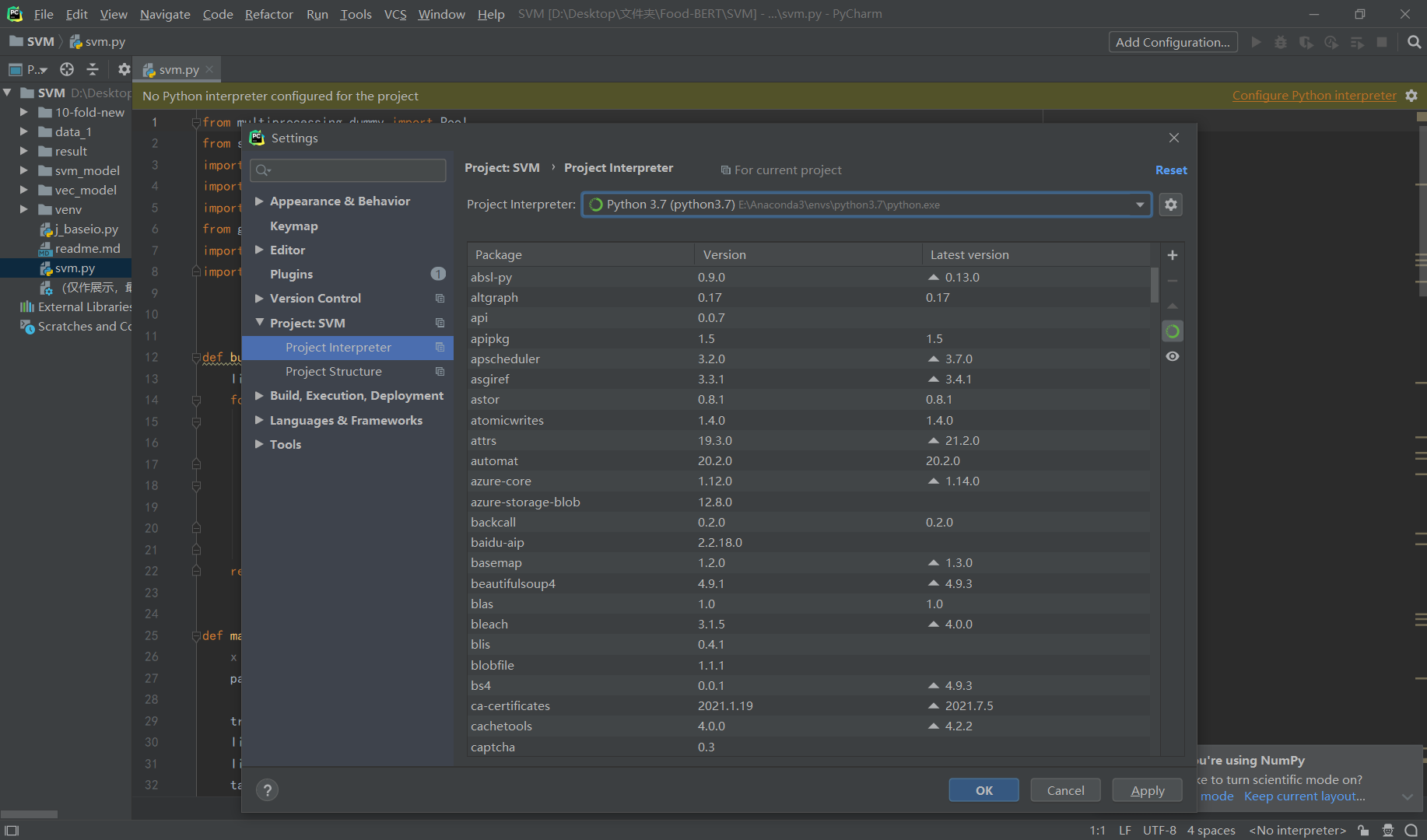The image size is (1427, 840).
Task: Click the project scroll-from-source target icon
Action: click(x=67, y=69)
